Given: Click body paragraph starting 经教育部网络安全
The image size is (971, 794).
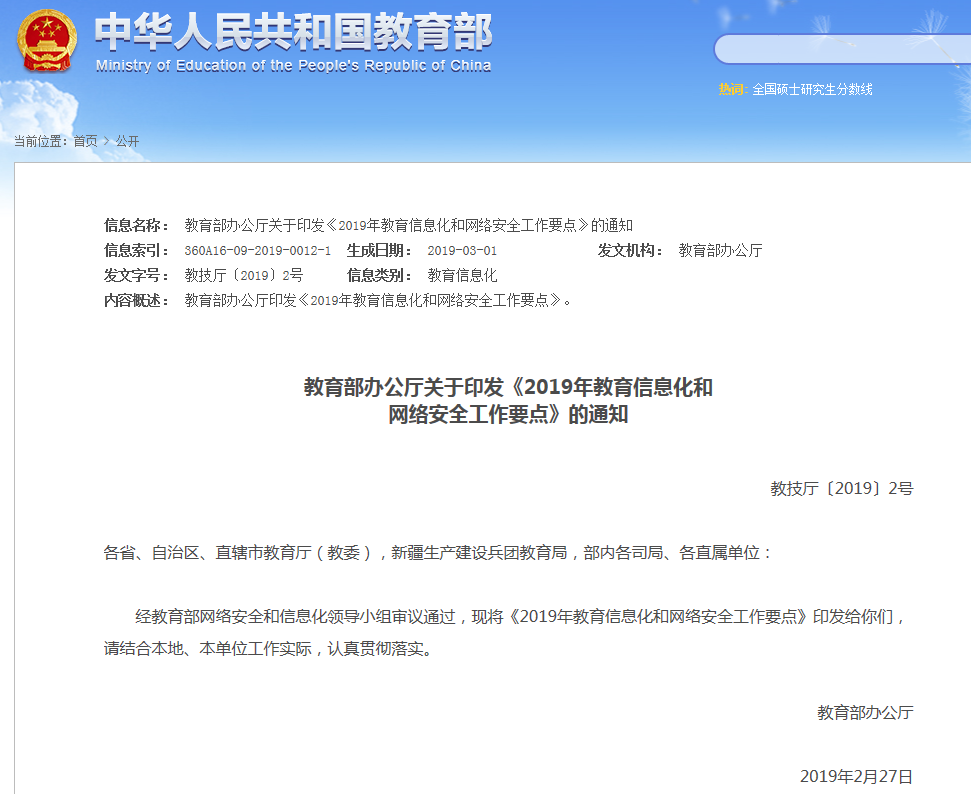Looking at the screenshot, I should (x=506, y=632).
